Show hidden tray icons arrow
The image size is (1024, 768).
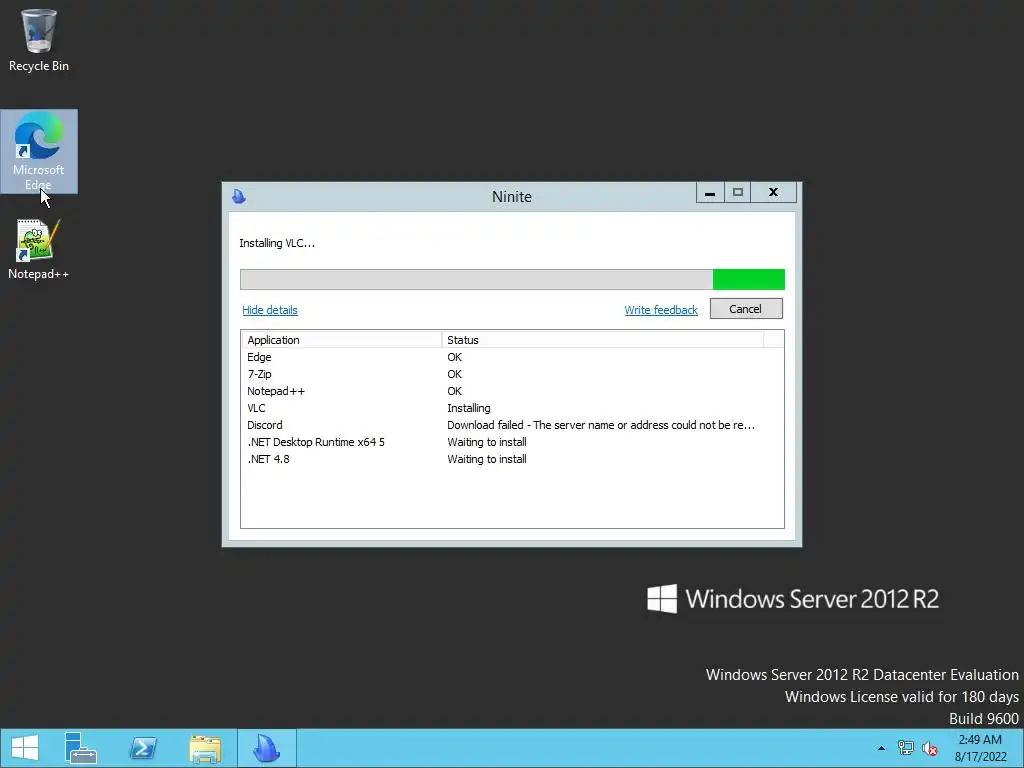[x=881, y=748]
